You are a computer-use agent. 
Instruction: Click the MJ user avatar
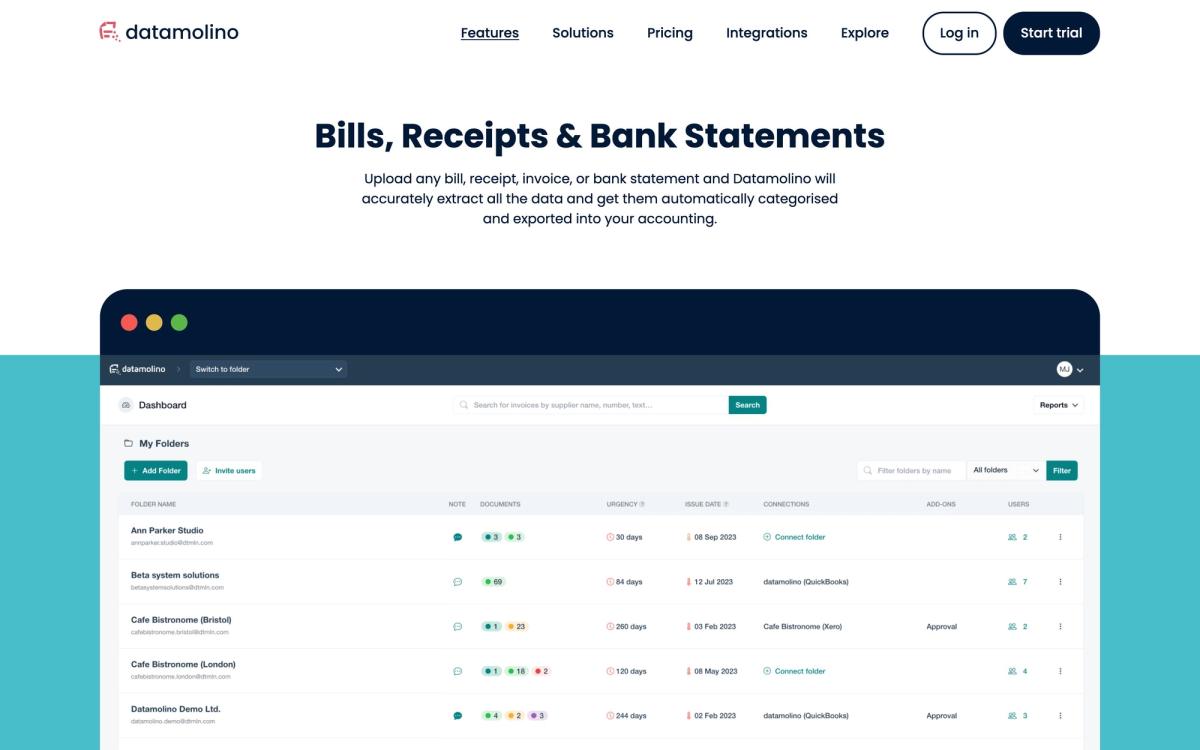(1064, 369)
